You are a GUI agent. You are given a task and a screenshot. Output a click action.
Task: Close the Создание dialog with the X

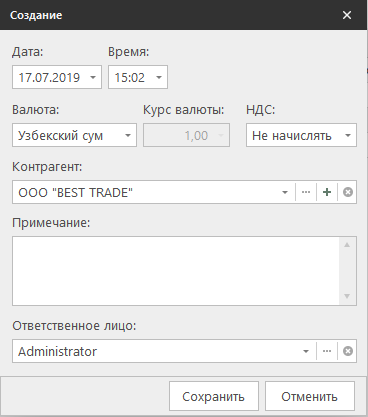coord(347,15)
